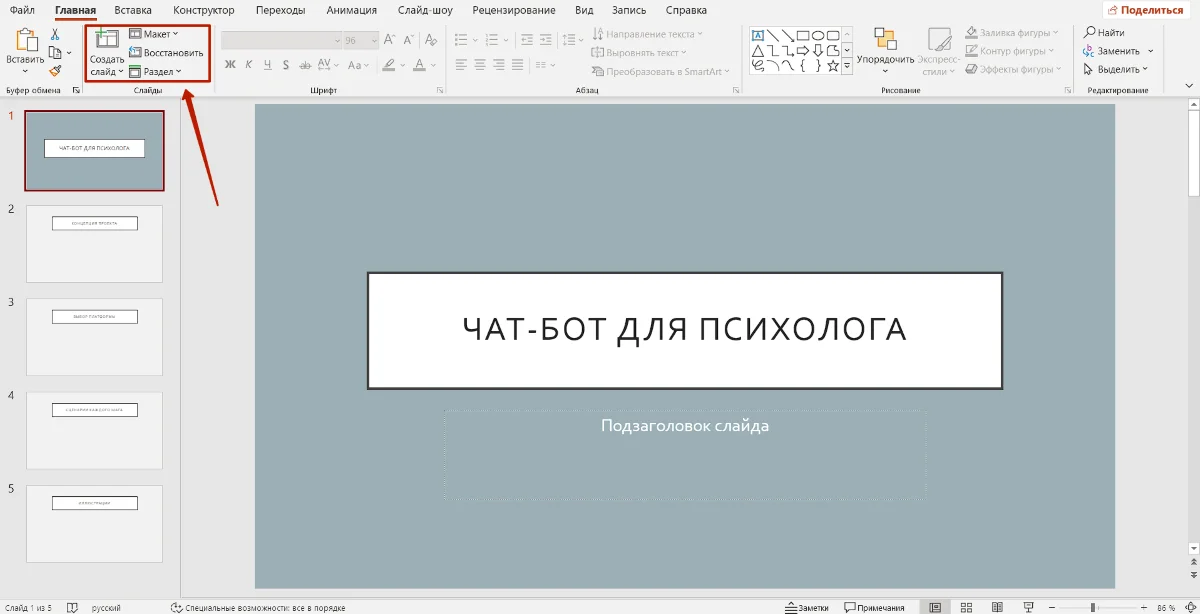Click the Cut scissors icon

[x=56, y=35]
